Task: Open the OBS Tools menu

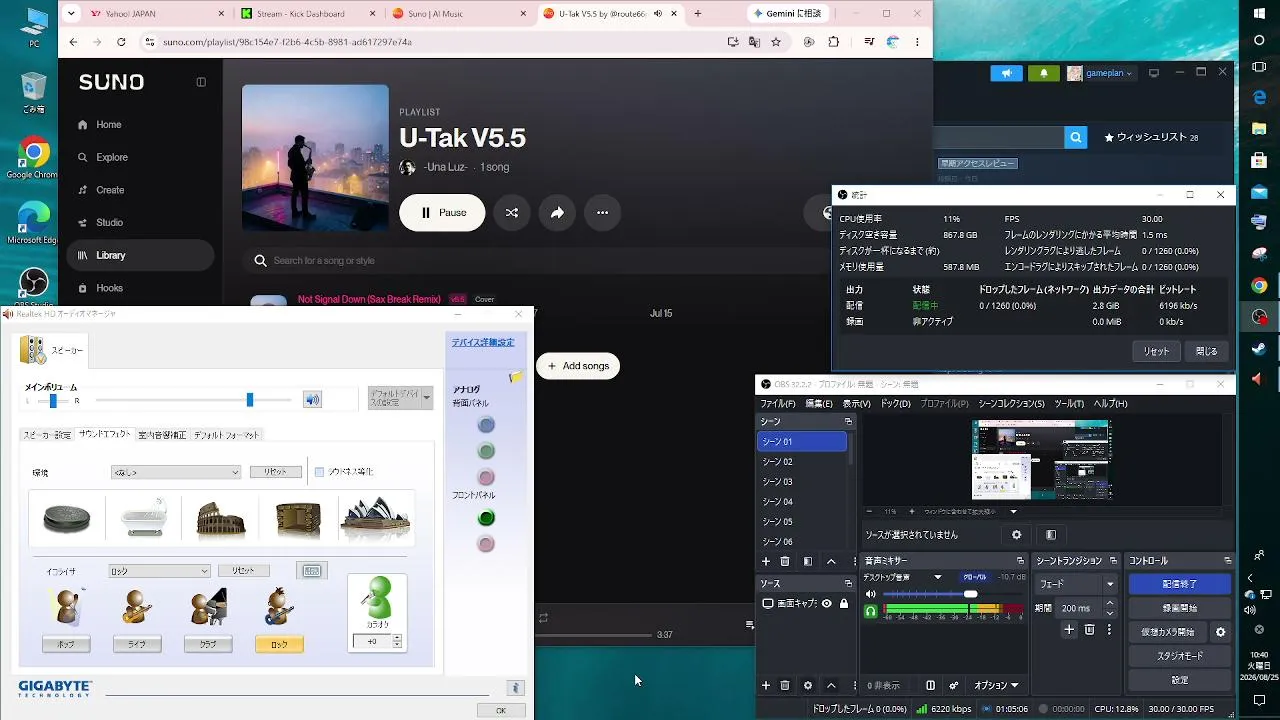Action: point(1068,404)
